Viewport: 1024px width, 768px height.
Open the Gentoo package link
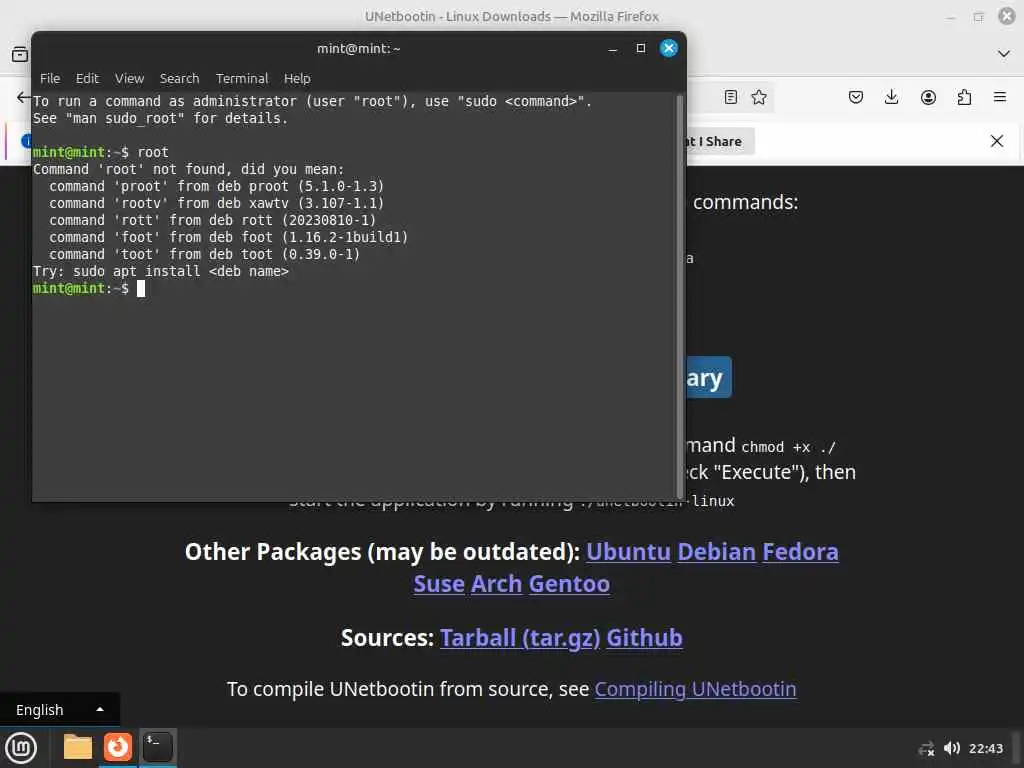point(569,584)
